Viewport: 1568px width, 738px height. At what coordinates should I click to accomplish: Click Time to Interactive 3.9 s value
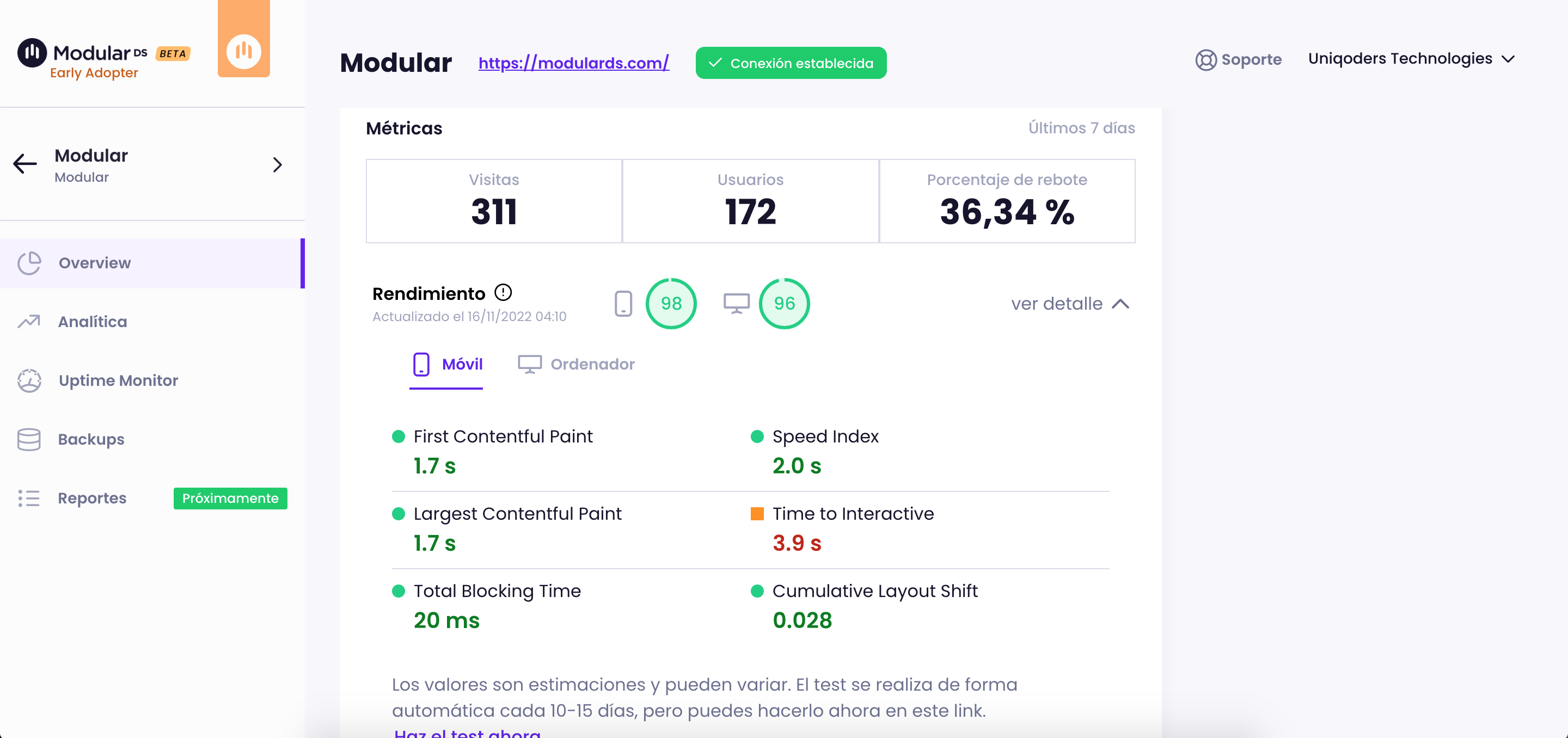797,543
